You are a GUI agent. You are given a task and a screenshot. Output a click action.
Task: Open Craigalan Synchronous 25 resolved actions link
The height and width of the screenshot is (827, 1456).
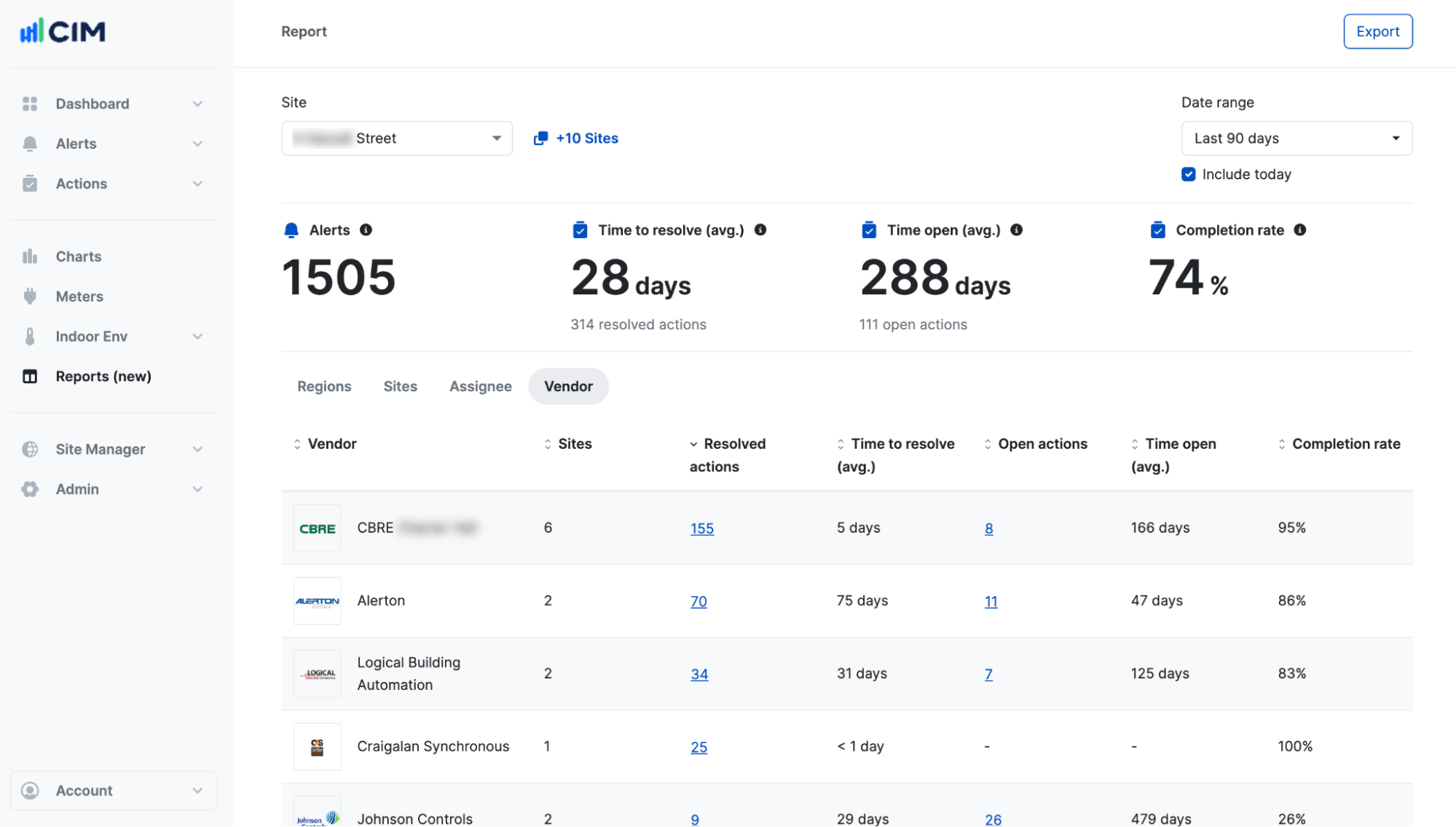pos(699,747)
